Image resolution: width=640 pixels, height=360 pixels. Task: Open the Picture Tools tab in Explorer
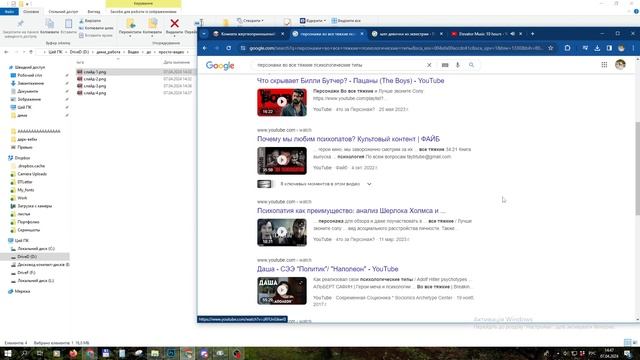tap(143, 12)
